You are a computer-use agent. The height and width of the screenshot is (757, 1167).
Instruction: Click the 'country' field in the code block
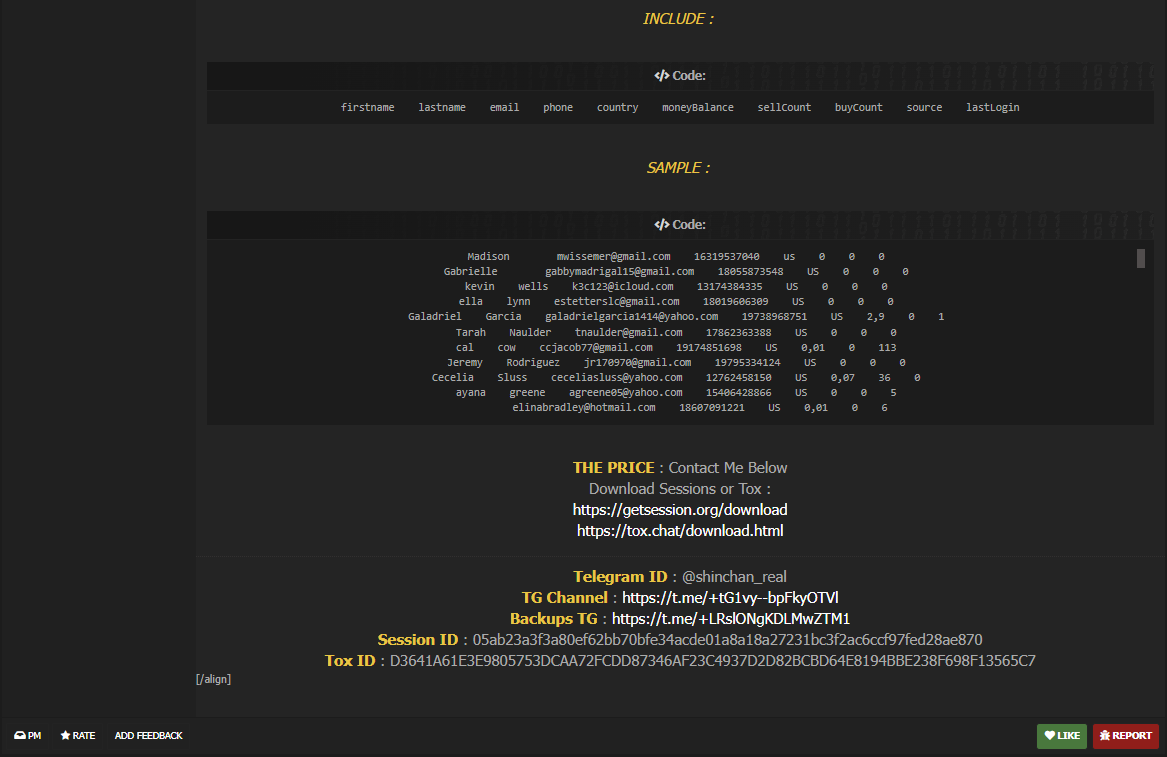tap(617, 108)
